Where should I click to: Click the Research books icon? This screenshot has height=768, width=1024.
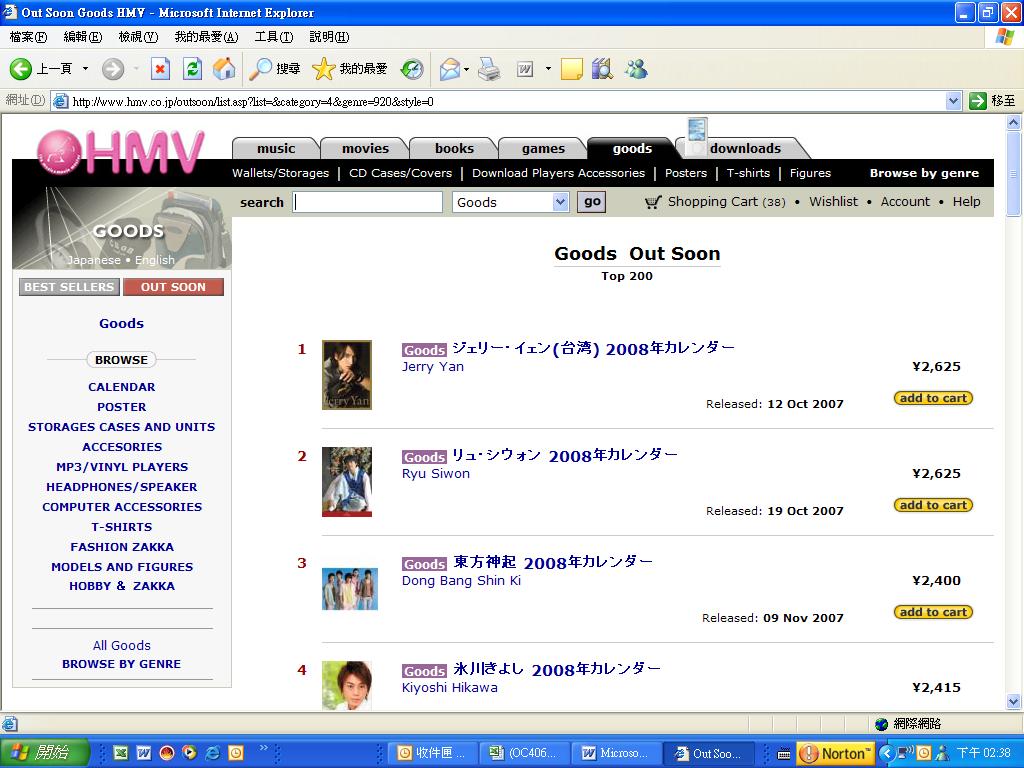click(x=602, y=69)
